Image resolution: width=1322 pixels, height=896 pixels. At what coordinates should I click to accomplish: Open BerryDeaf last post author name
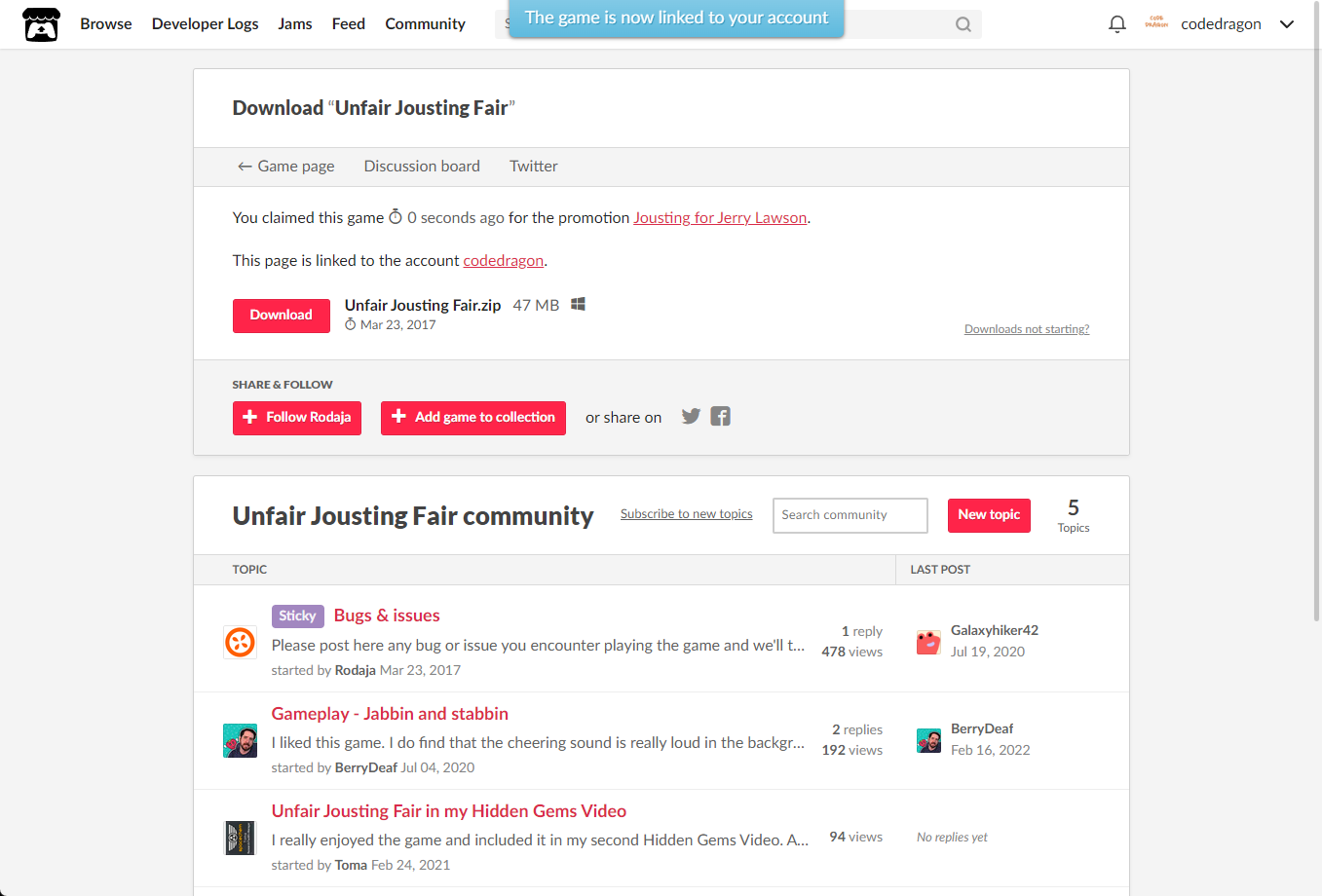pyautogui.click(x=982, y=728)
